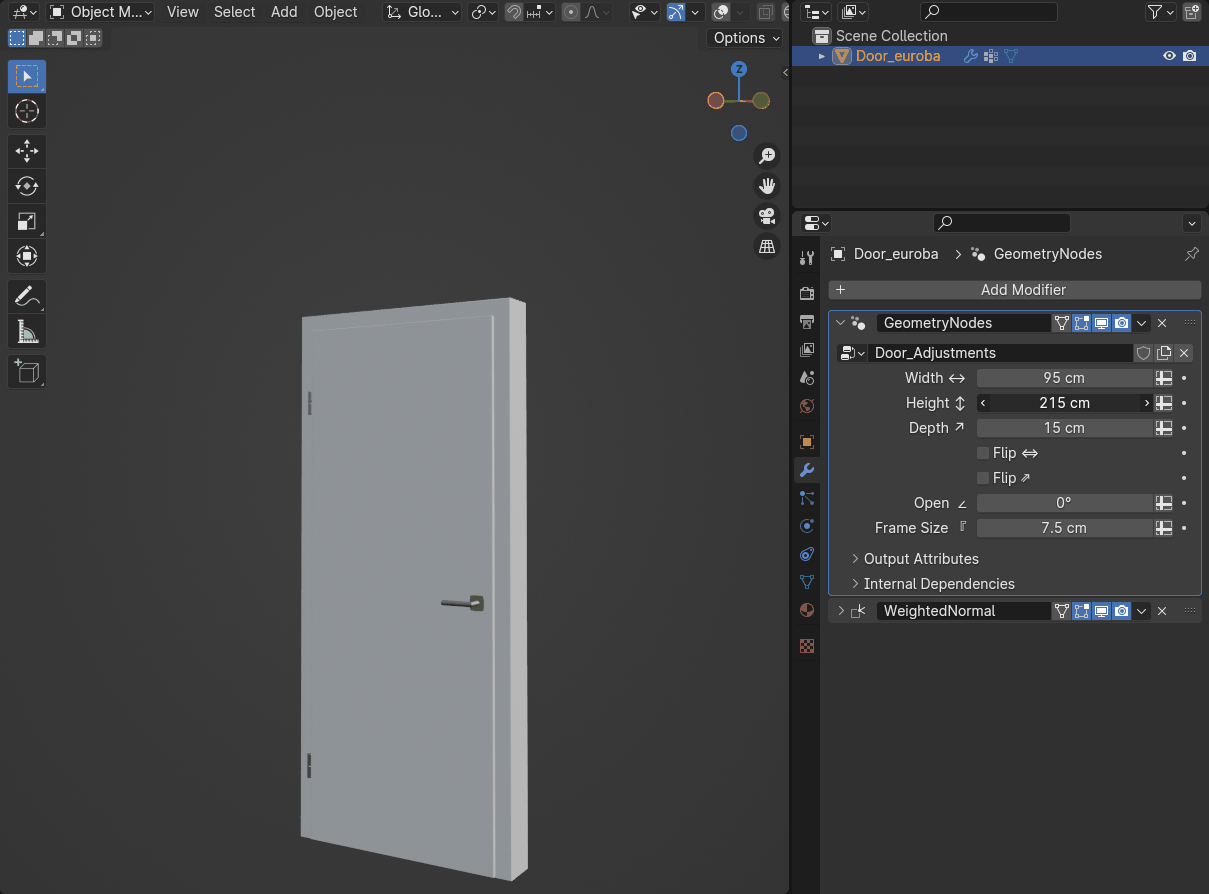Select the Measure tool
This screenshot has height=894, width=1209.
point(27,331)
